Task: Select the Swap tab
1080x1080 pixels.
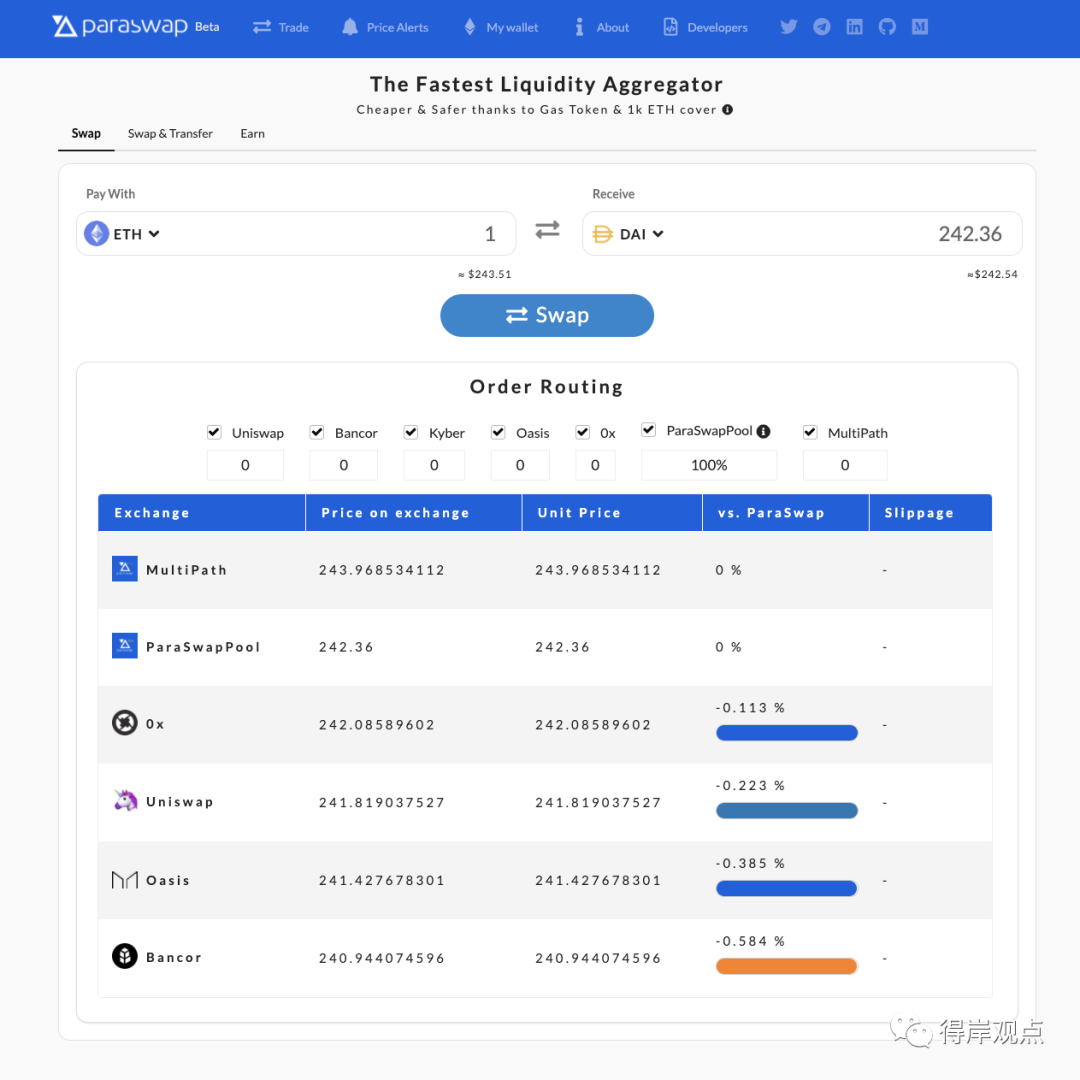Action: point(86,134)
